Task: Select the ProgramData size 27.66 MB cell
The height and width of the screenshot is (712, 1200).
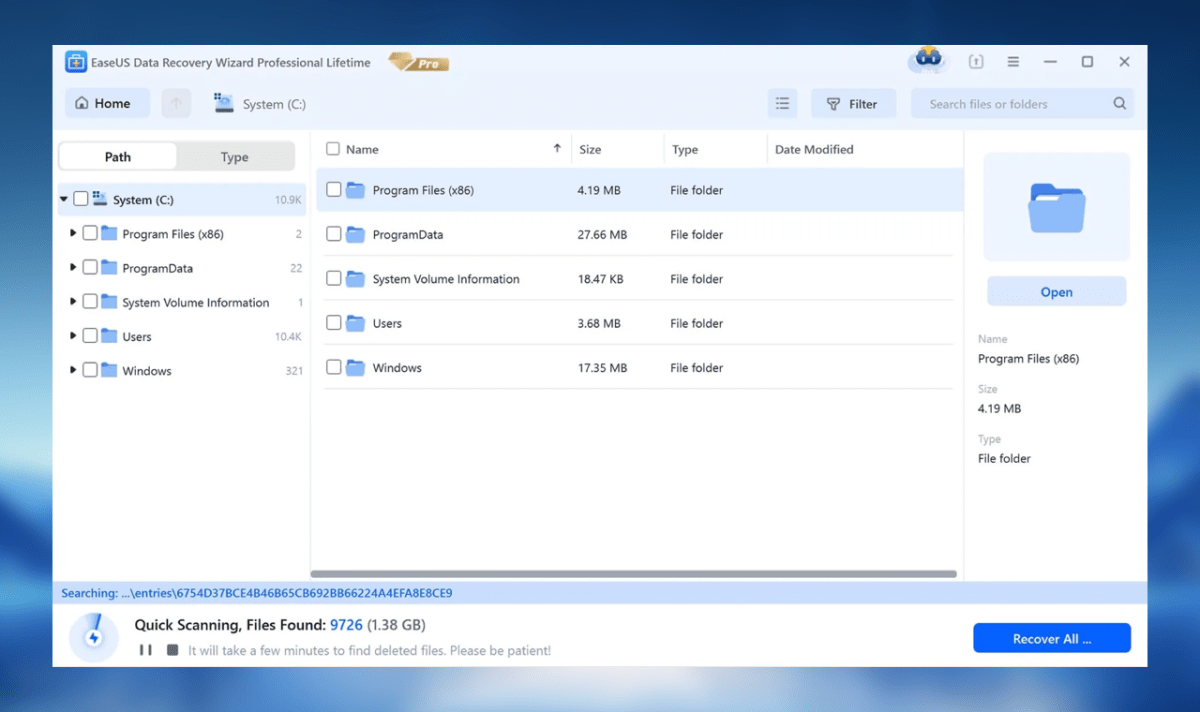Action: tap(602, 234)
